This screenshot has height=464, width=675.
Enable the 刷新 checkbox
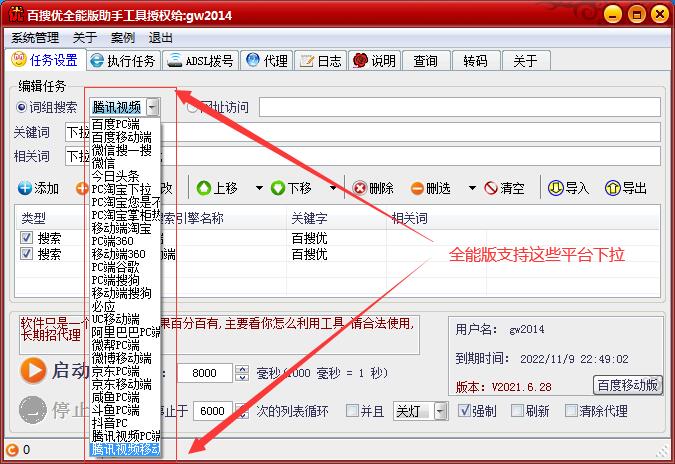(x=517, y=411)
